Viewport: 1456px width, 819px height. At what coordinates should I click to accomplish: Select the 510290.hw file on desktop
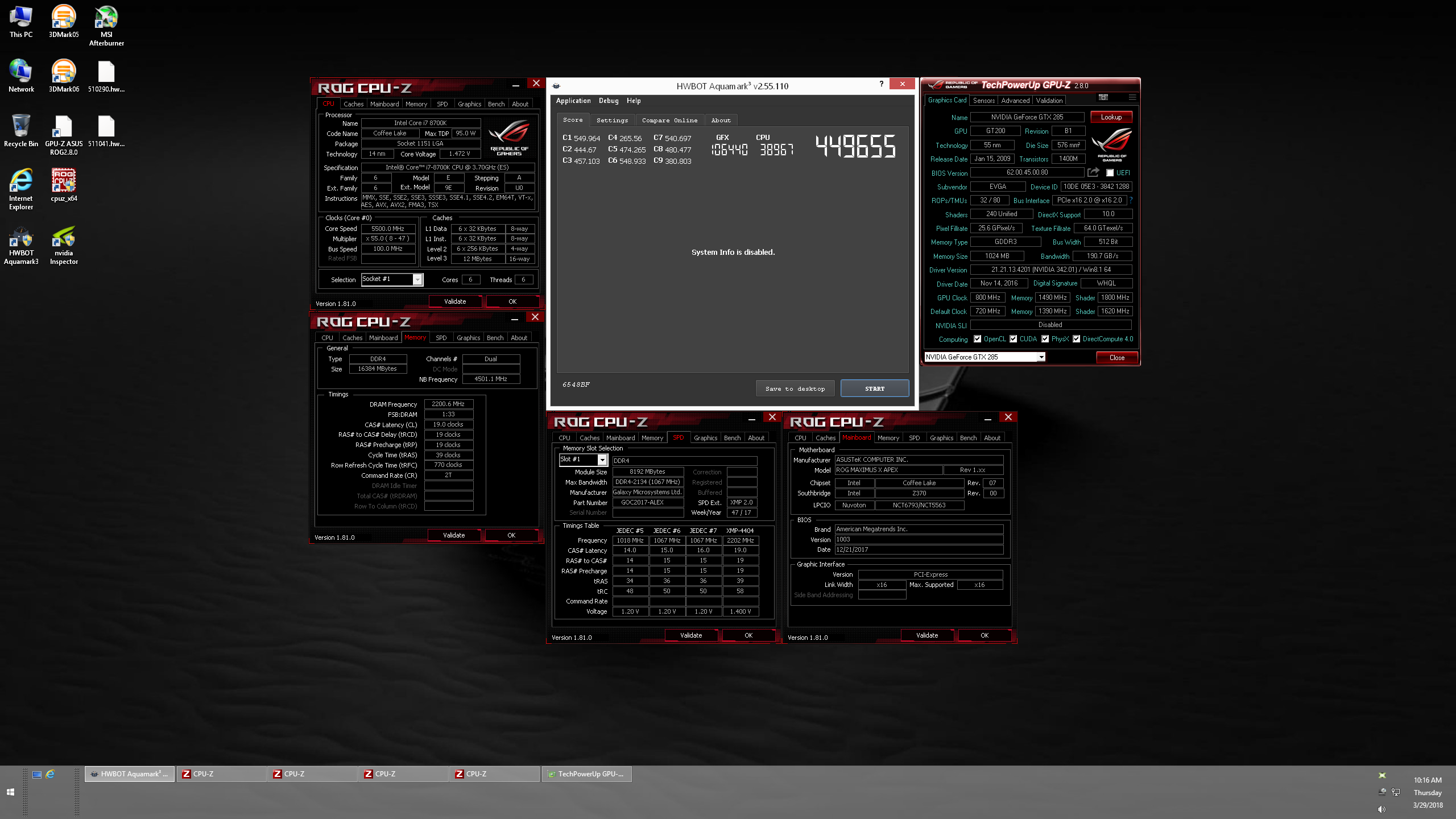[x=106, y=76]
